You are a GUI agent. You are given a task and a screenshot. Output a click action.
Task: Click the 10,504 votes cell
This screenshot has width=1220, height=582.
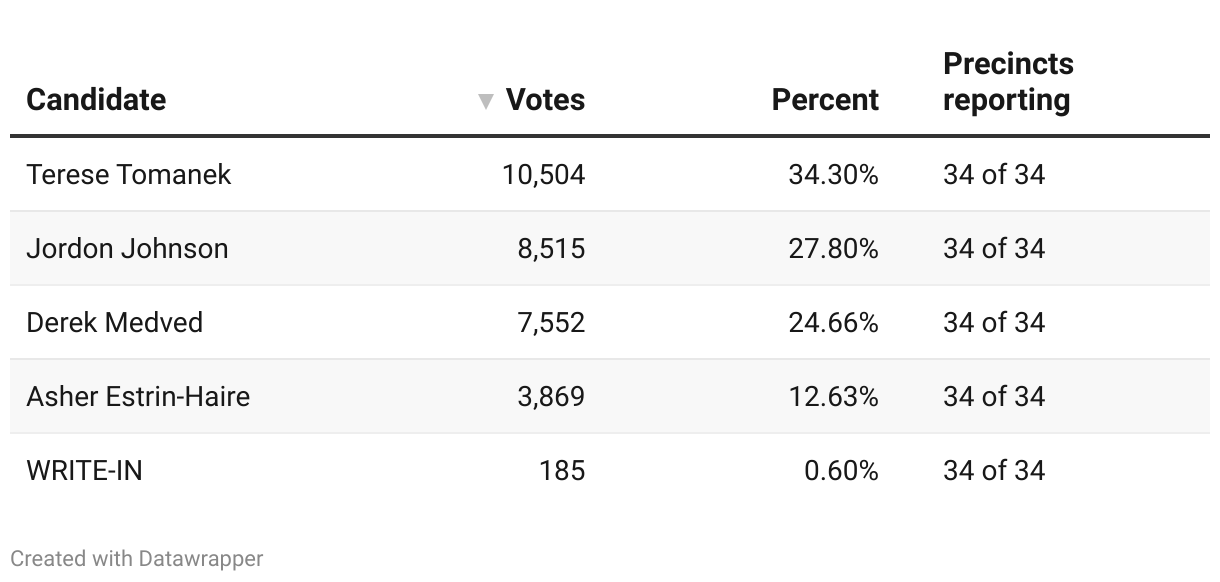coord(544,174)
